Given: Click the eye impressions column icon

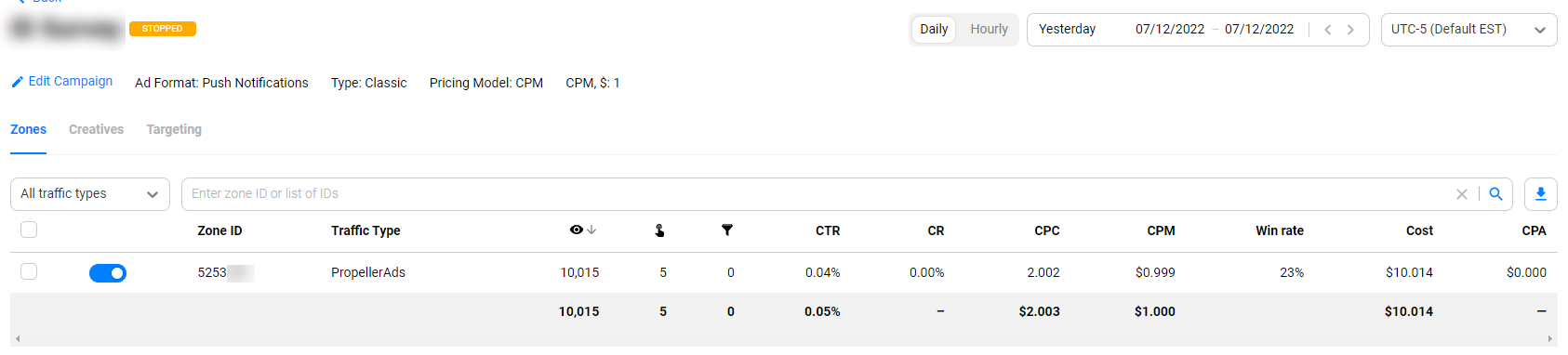Looking at the screenshot, I should tap(577, 230).
